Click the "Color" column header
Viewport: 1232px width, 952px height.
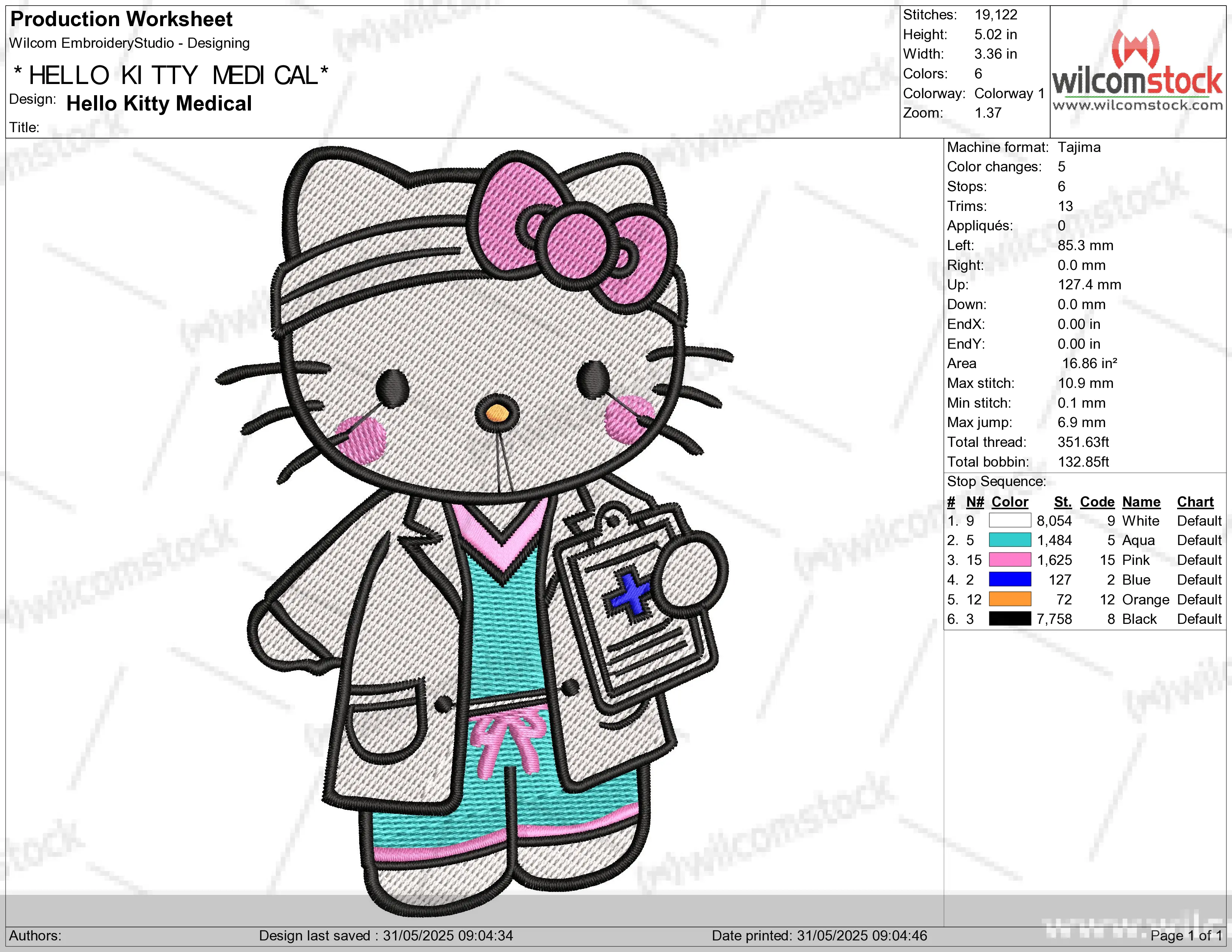coord(1010,502)
